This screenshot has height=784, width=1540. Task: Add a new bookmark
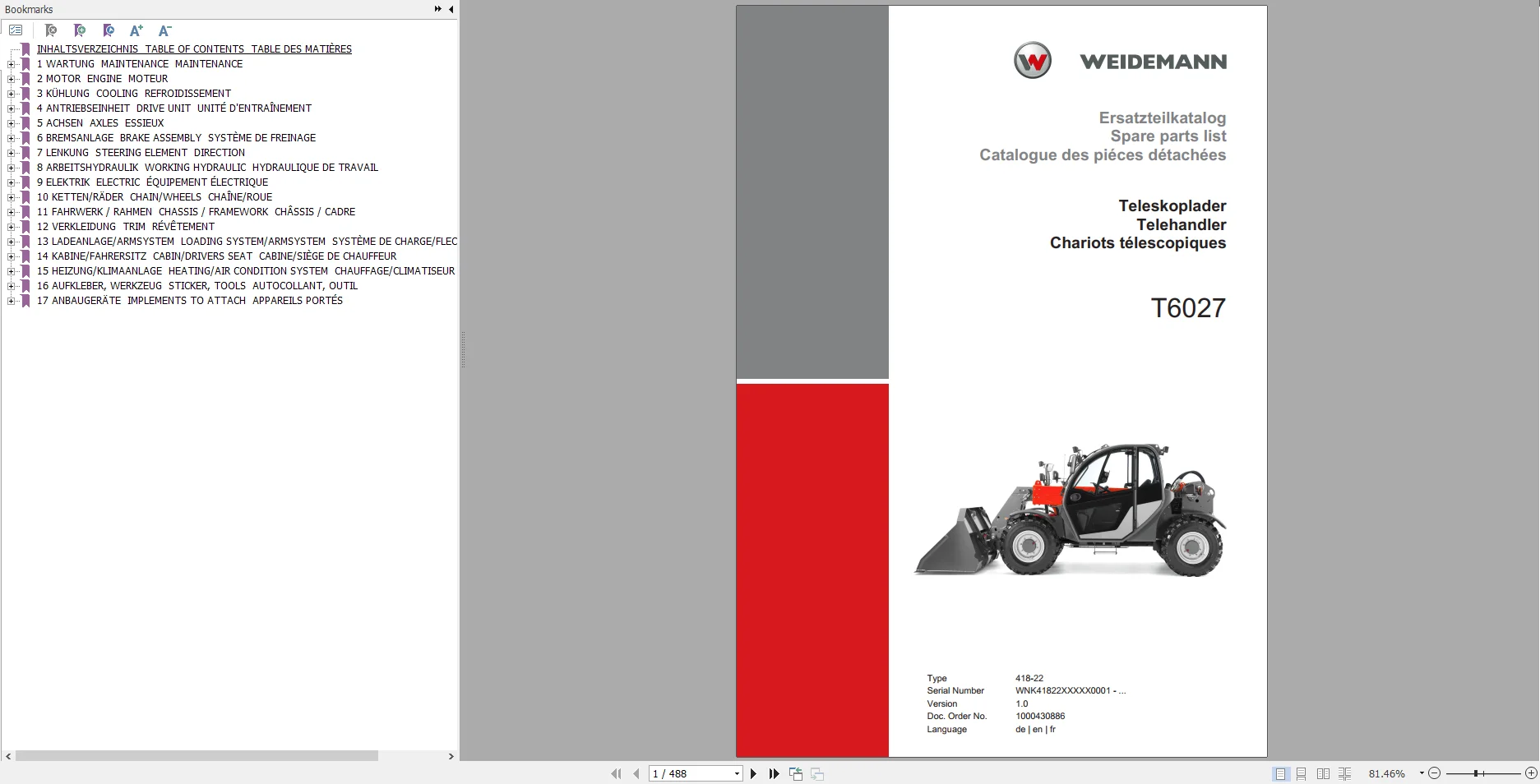80,30
